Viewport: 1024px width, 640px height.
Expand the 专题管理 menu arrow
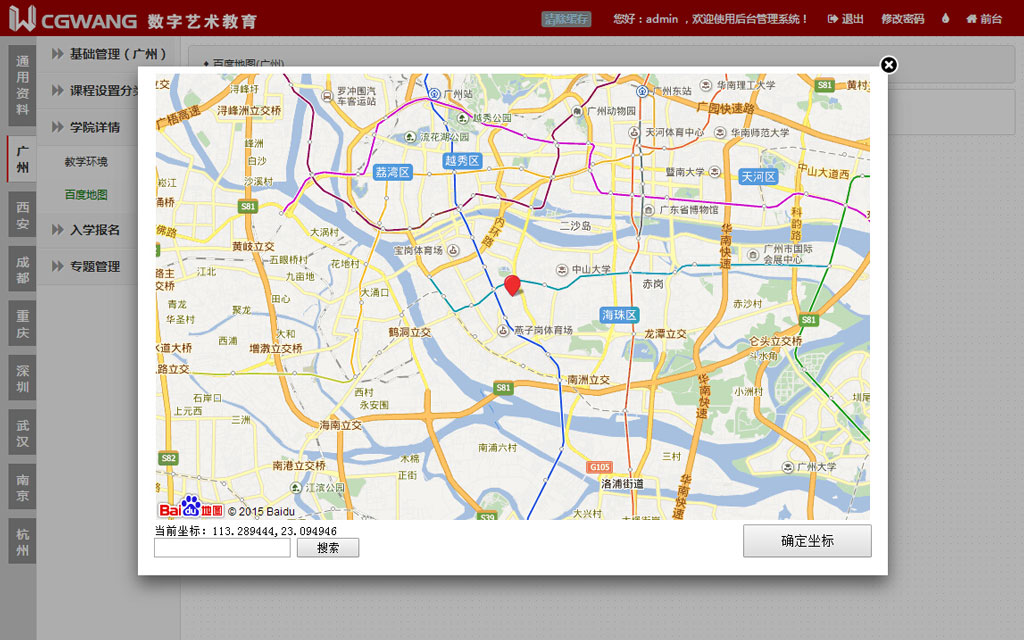pyautogui.click(x=57, y=266)
